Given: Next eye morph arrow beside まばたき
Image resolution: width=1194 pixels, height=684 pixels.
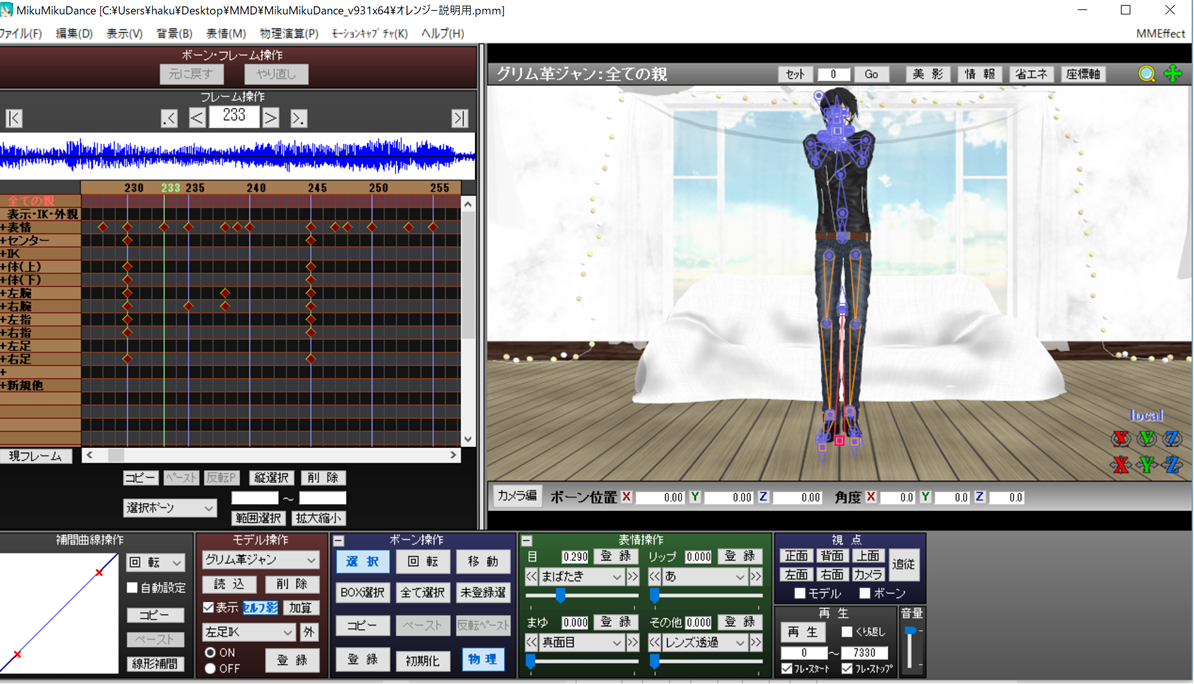Looking at the screenshot, I should (632, 577).
